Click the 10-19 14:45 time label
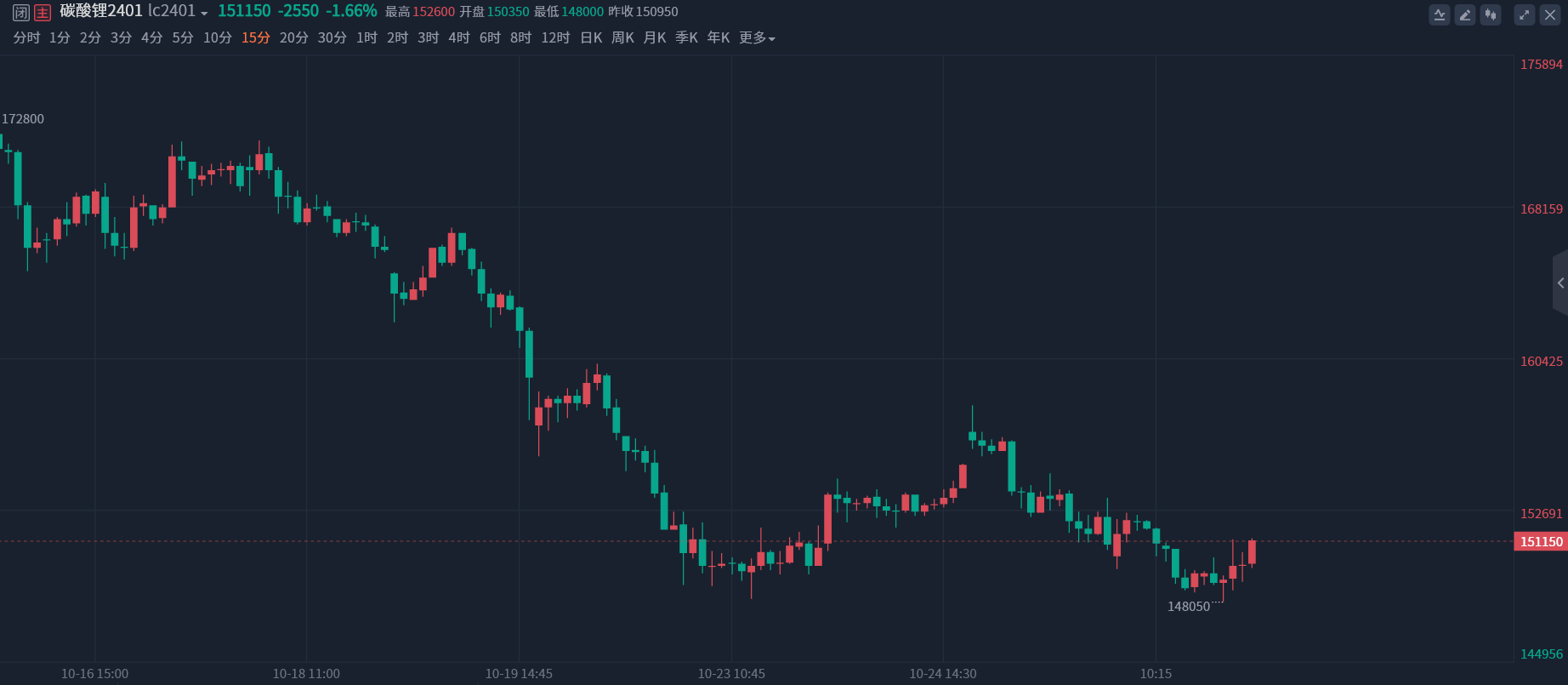 click(519, 674)
